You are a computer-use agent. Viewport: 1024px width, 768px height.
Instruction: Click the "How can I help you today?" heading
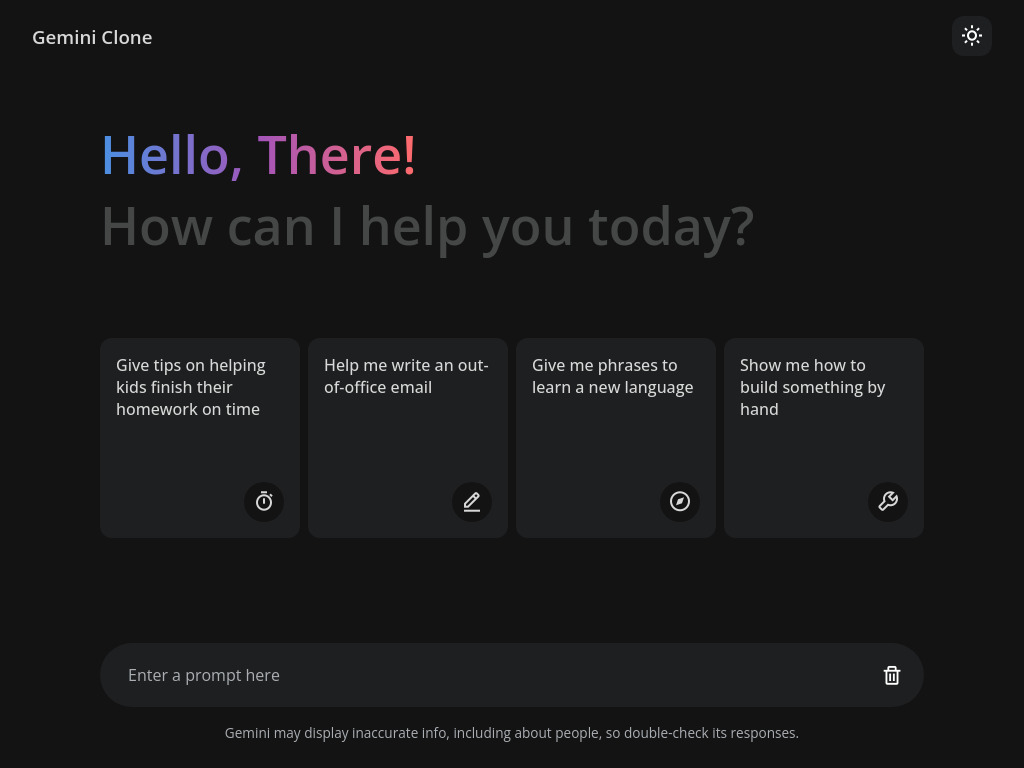click(x=427, y=226)
